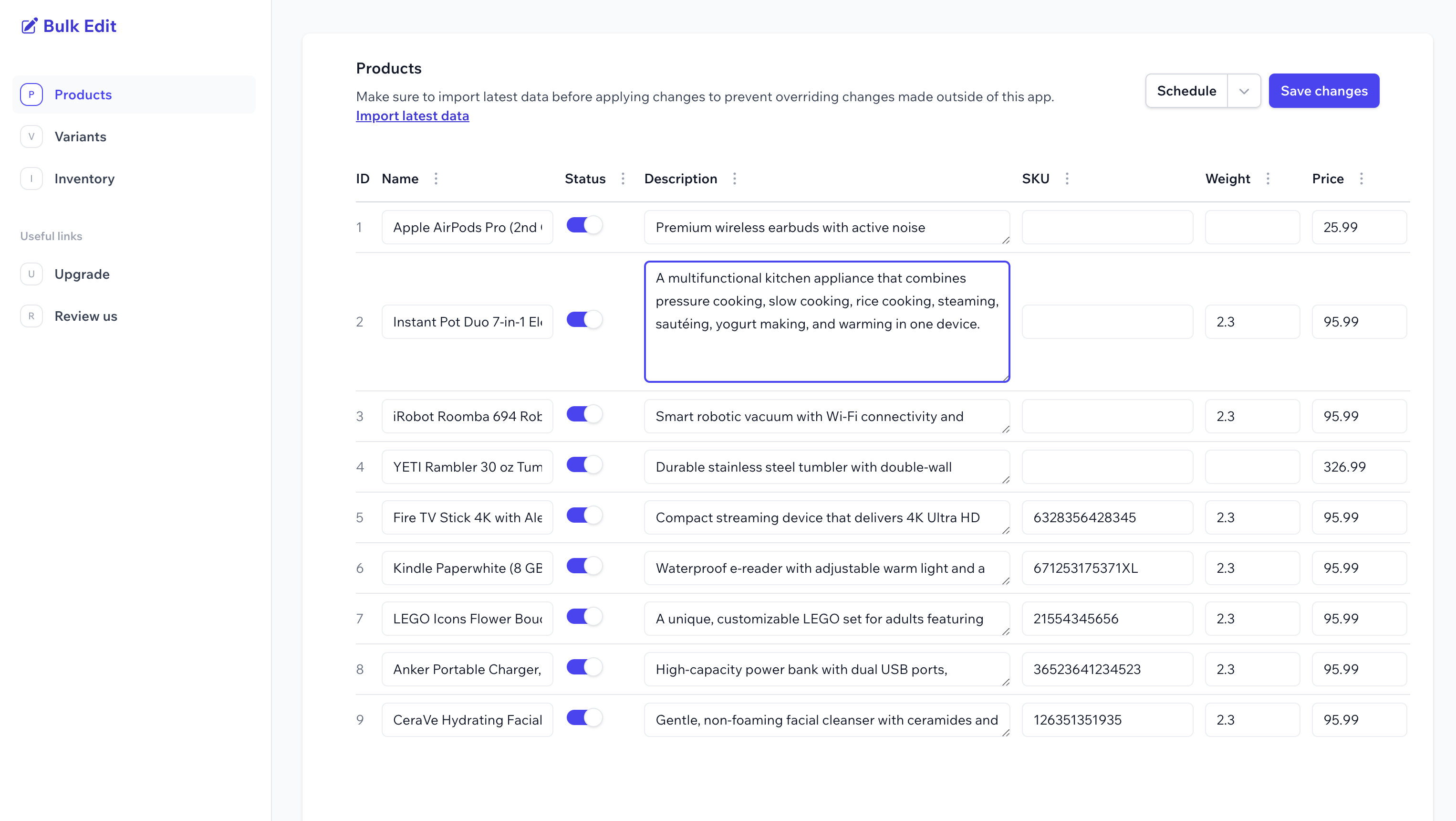The height and width of the screenshot is (821, 1456).
Task: Click the Apple AirPods Pro name field
Action: (x=468, y=227)
